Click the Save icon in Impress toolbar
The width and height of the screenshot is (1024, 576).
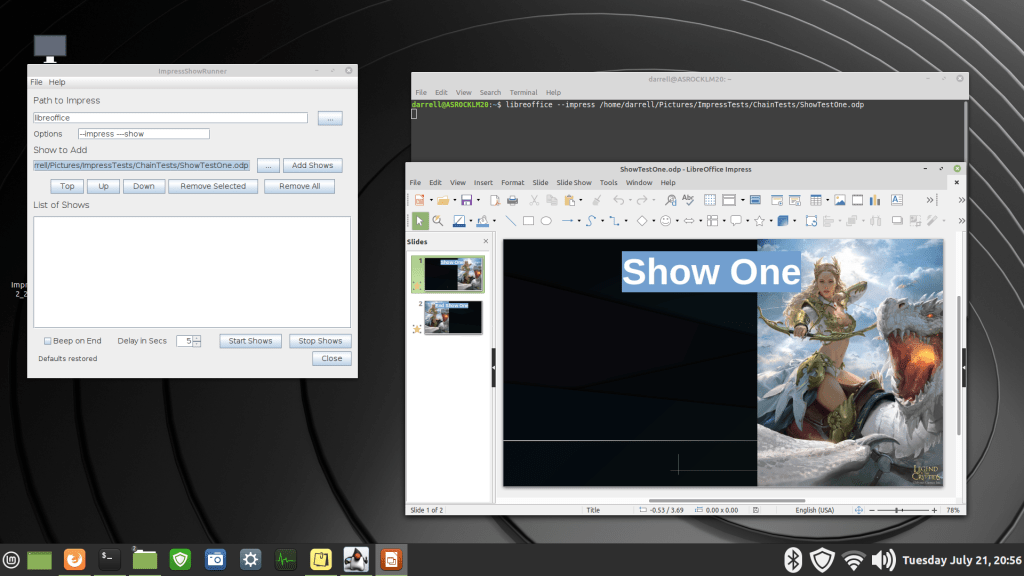tap(465, 200)
